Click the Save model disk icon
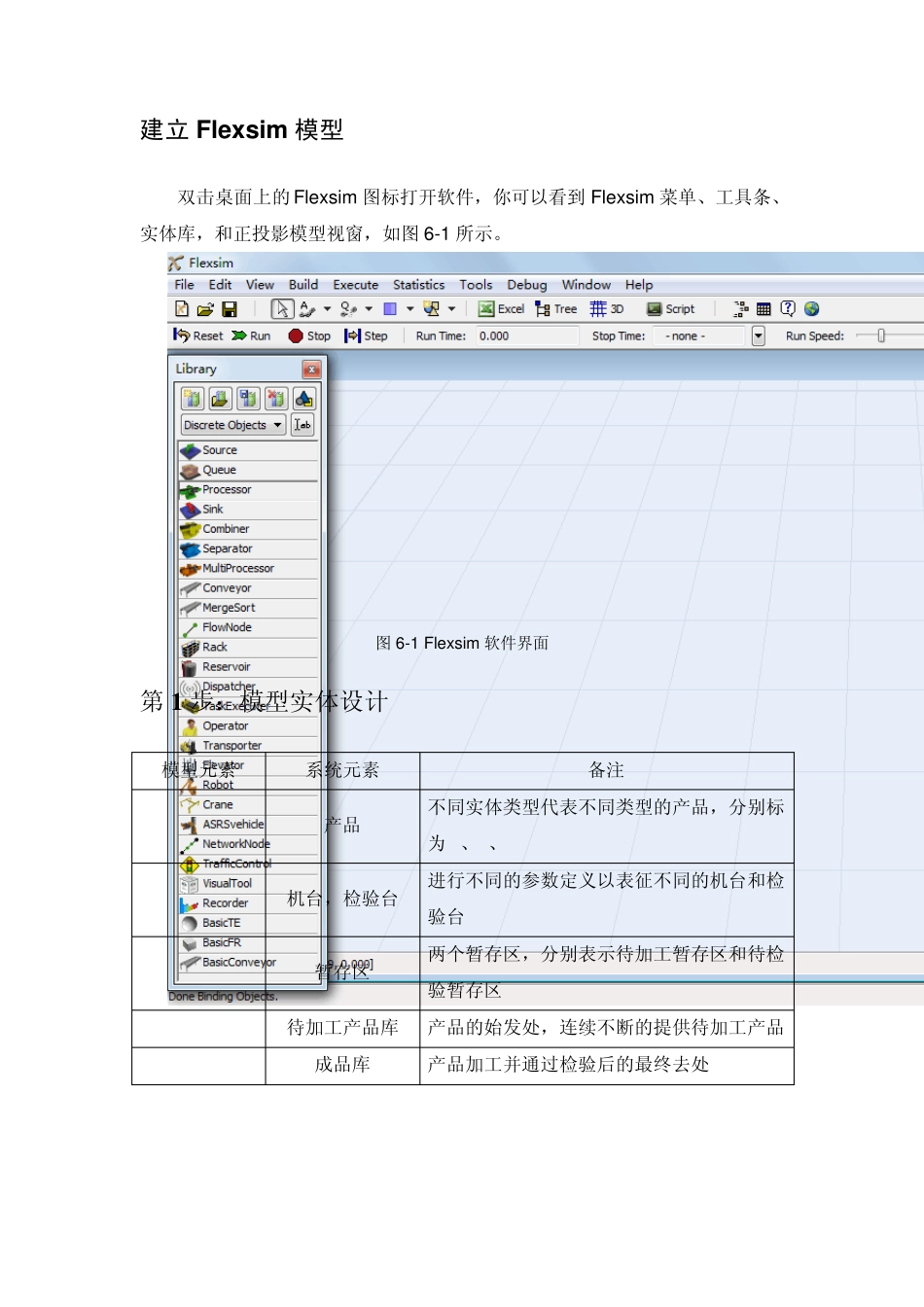The width and height of the screenshot is (924, 1307). point(230,309)
